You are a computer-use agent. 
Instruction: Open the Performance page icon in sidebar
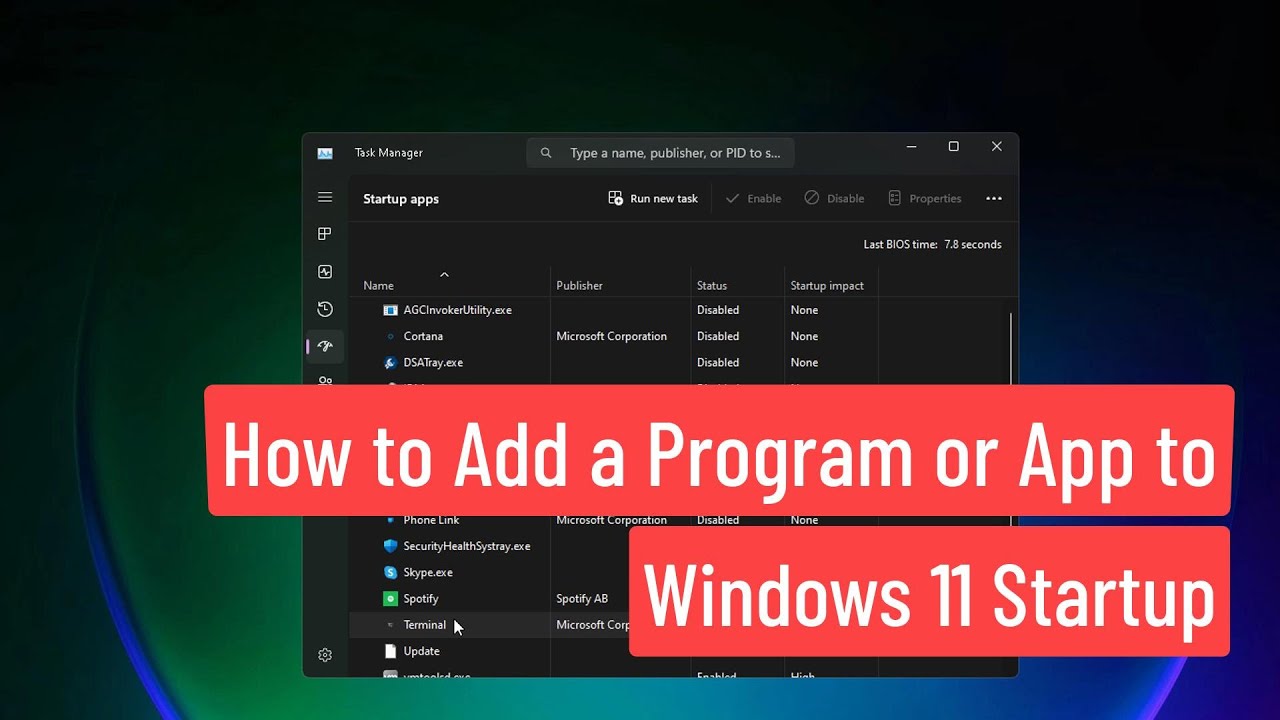point(325,272)
